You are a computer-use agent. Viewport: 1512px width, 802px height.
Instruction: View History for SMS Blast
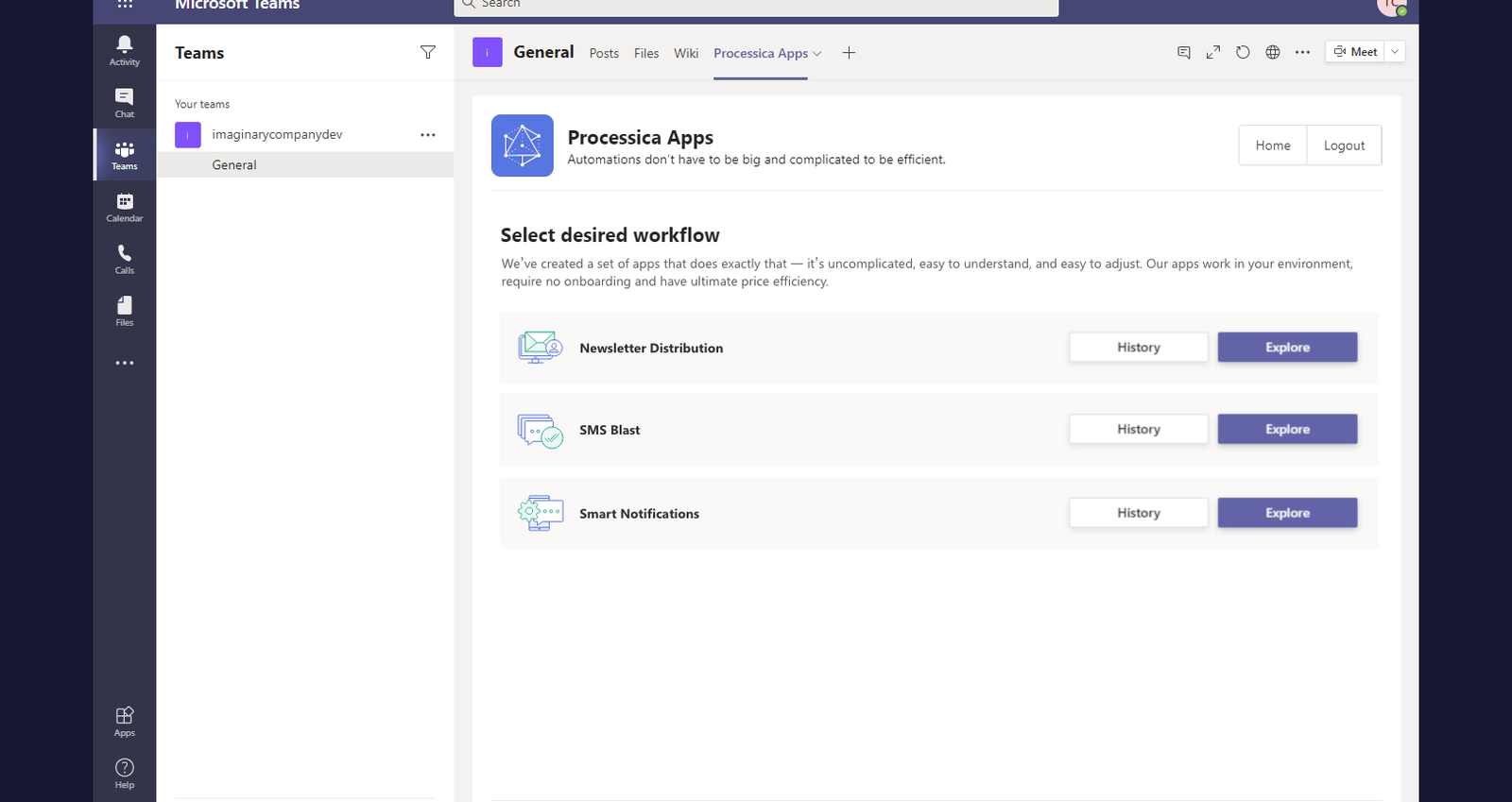(1139, 430)
